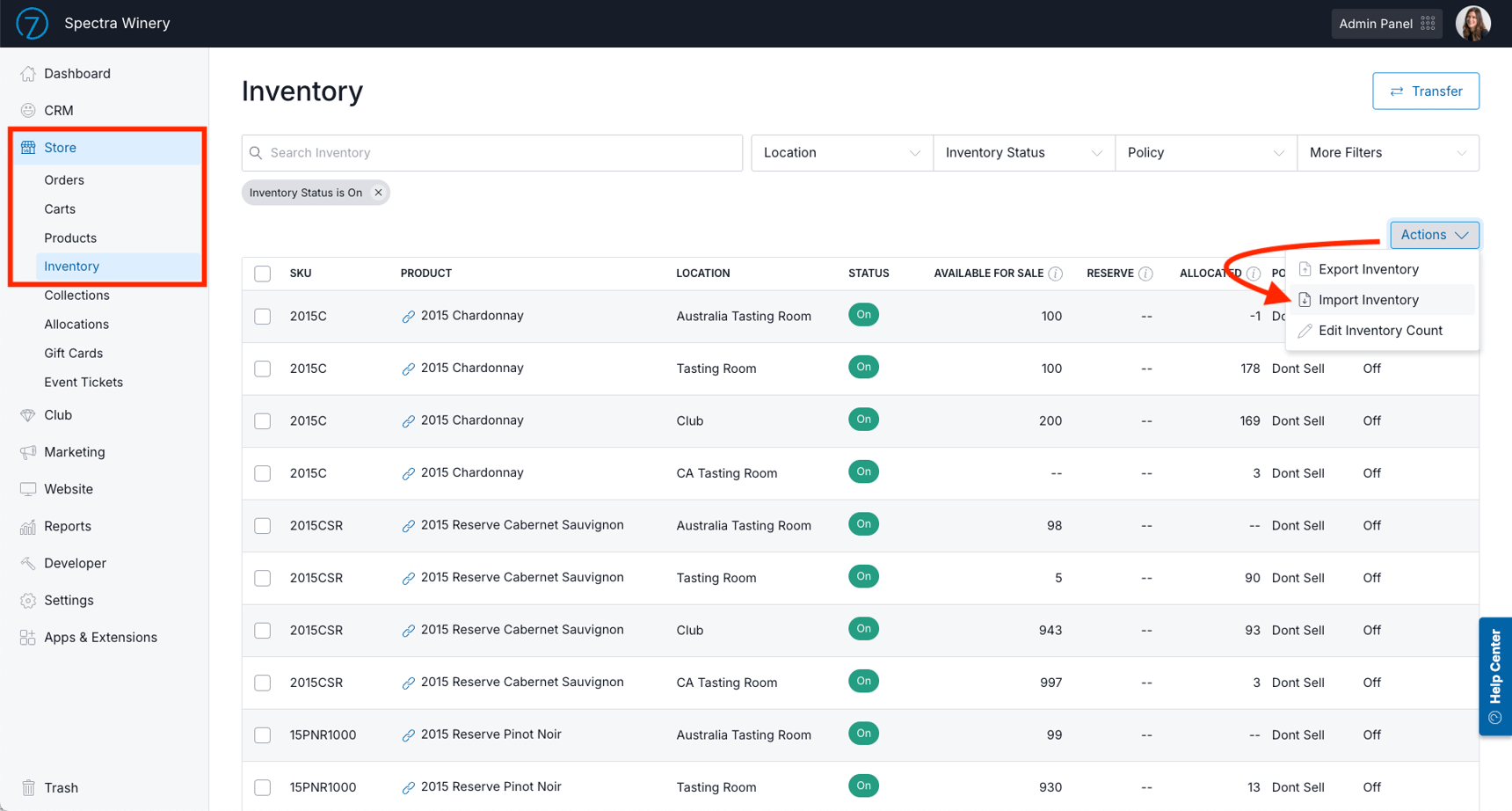Click the Marketing megaphone icon
Screen dimensions: 1512x811
tap(28, 452)
